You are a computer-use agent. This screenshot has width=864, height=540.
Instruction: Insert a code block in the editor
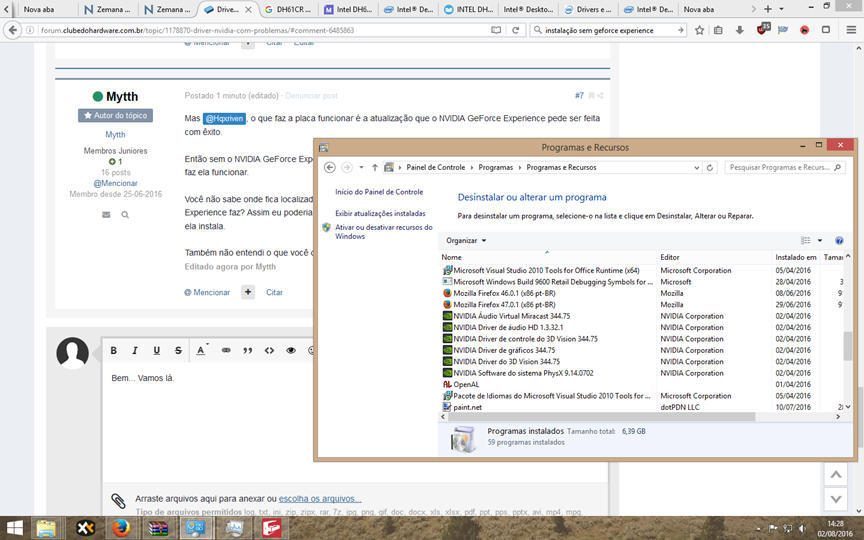[x=269, y=350]
